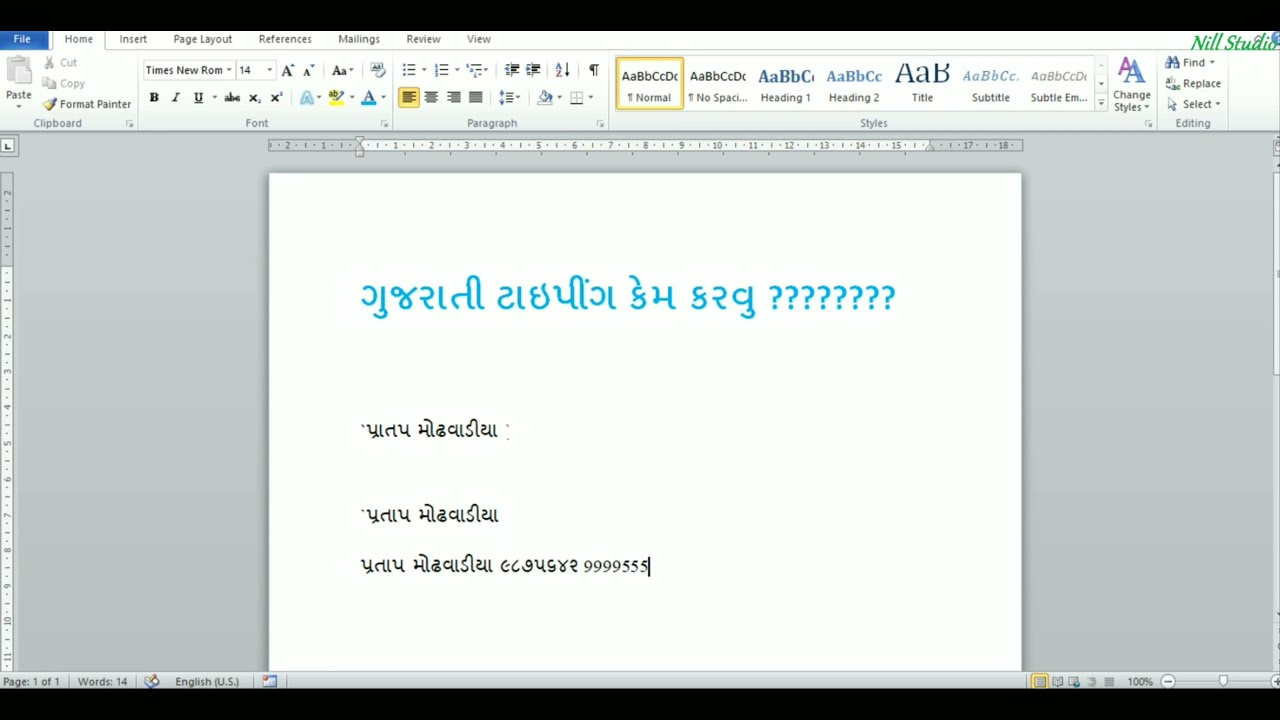The height and width of the screenshot is (720, 1280).
Task: Switch to Full Screen Reading view
Action: pos(1057,682)
